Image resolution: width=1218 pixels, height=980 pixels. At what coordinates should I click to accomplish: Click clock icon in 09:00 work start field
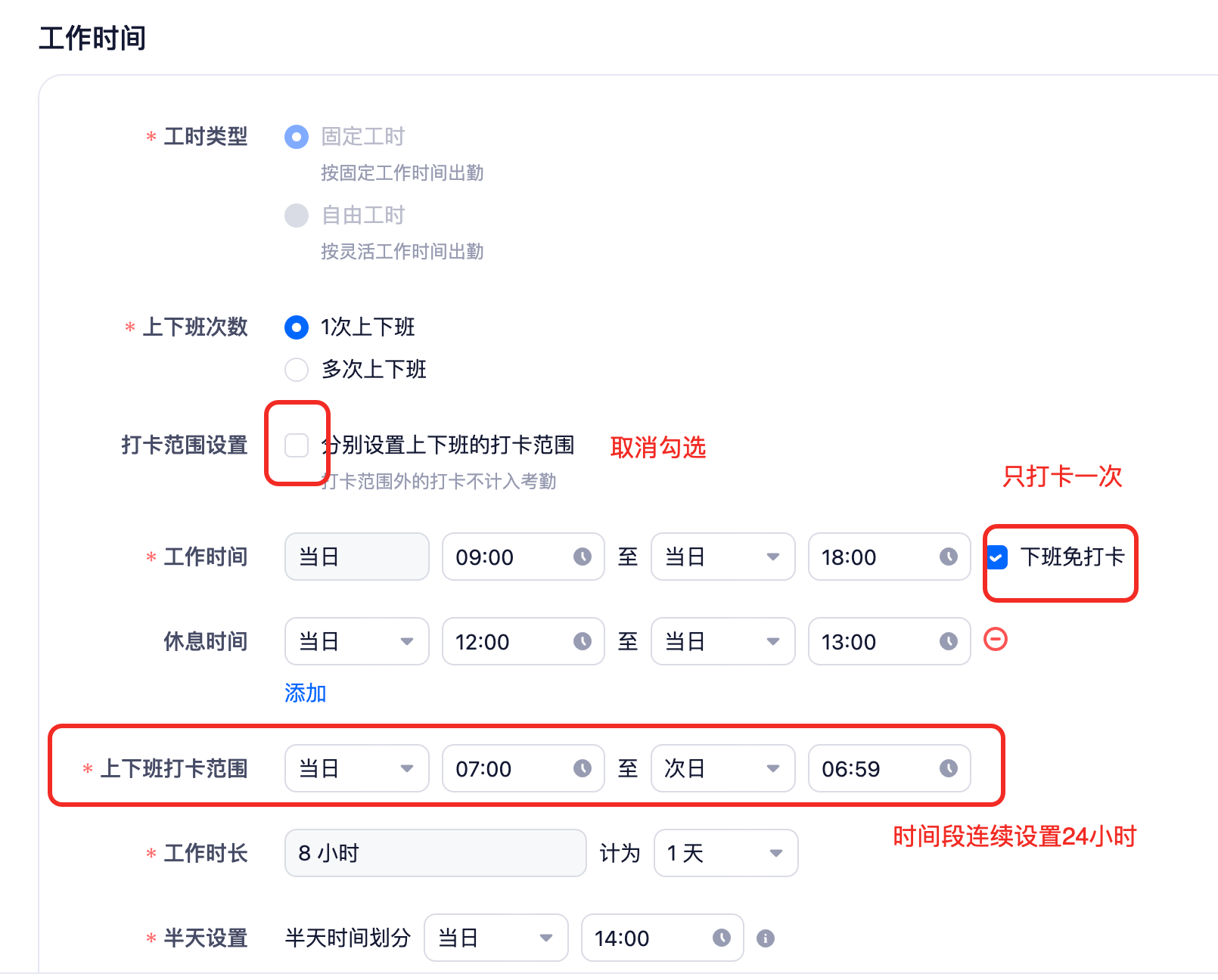tap(582, 557)
